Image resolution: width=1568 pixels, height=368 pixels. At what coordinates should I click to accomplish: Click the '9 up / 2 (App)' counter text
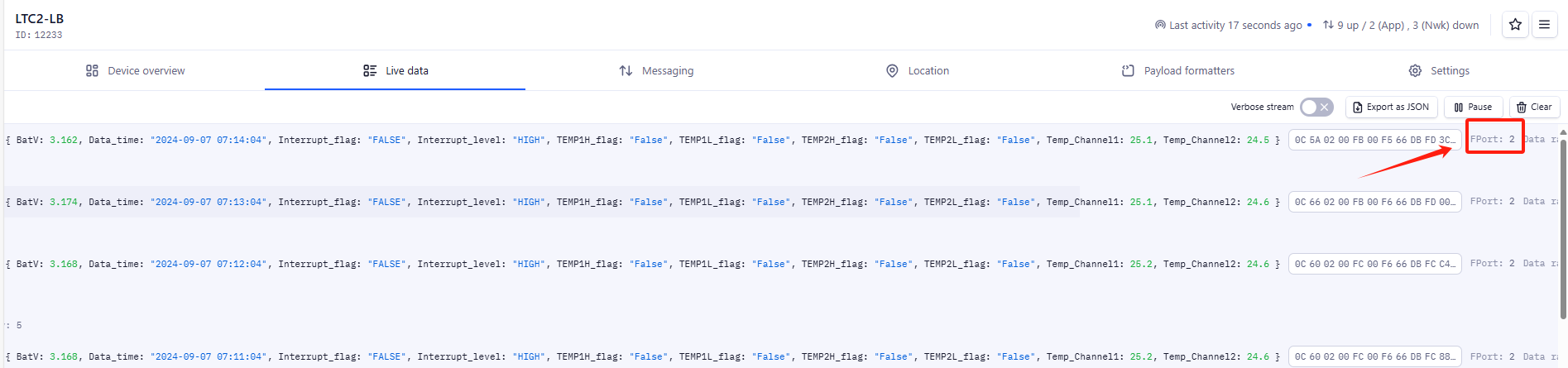coord(1371,26)
